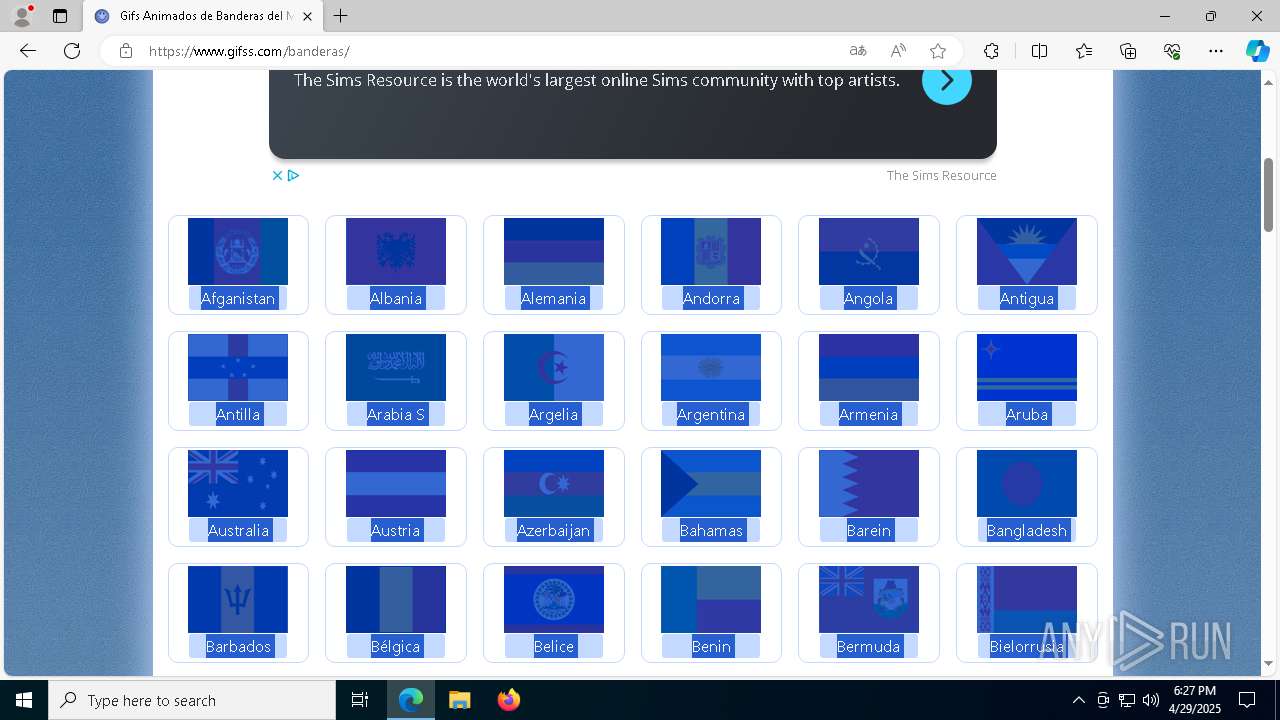Show hidden system tray icons

click(1078, 700)
